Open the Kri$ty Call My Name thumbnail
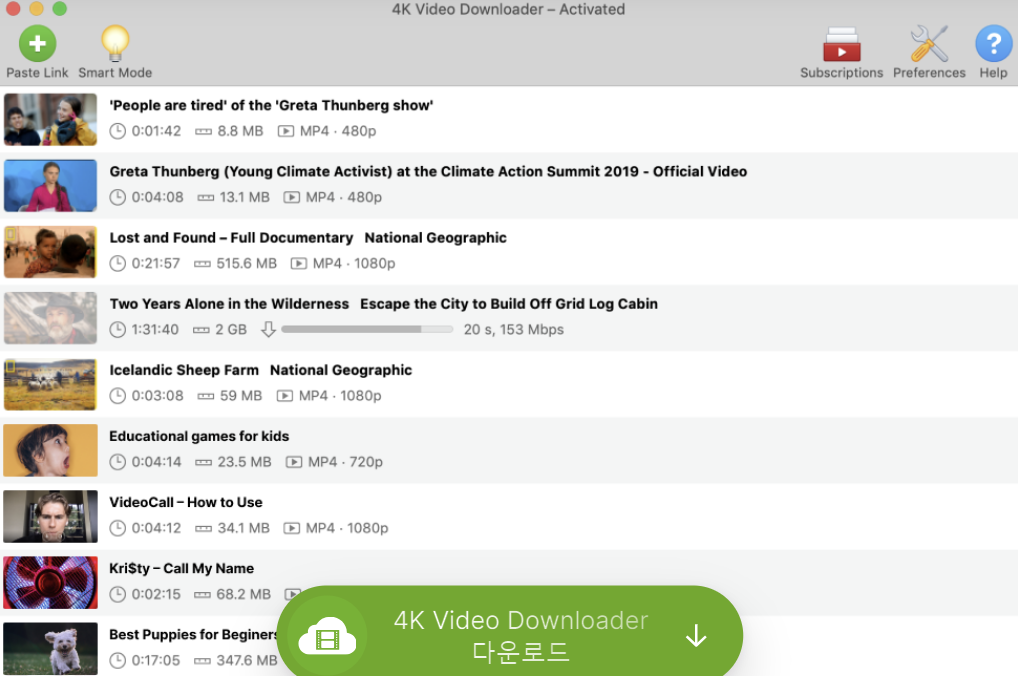The height and width of the screenshot is (676, 1018). tap(50, 583)
